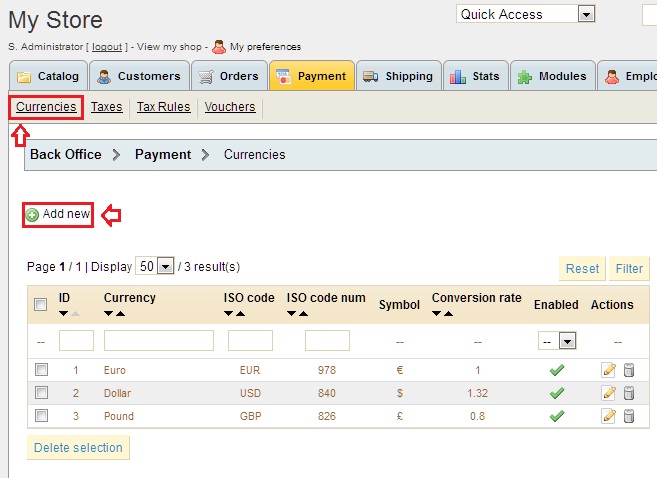The height and width of the screenshot is (478, 657).
Task: Click the edit pencil icon for Euro
Action: (x=608, y=370)
